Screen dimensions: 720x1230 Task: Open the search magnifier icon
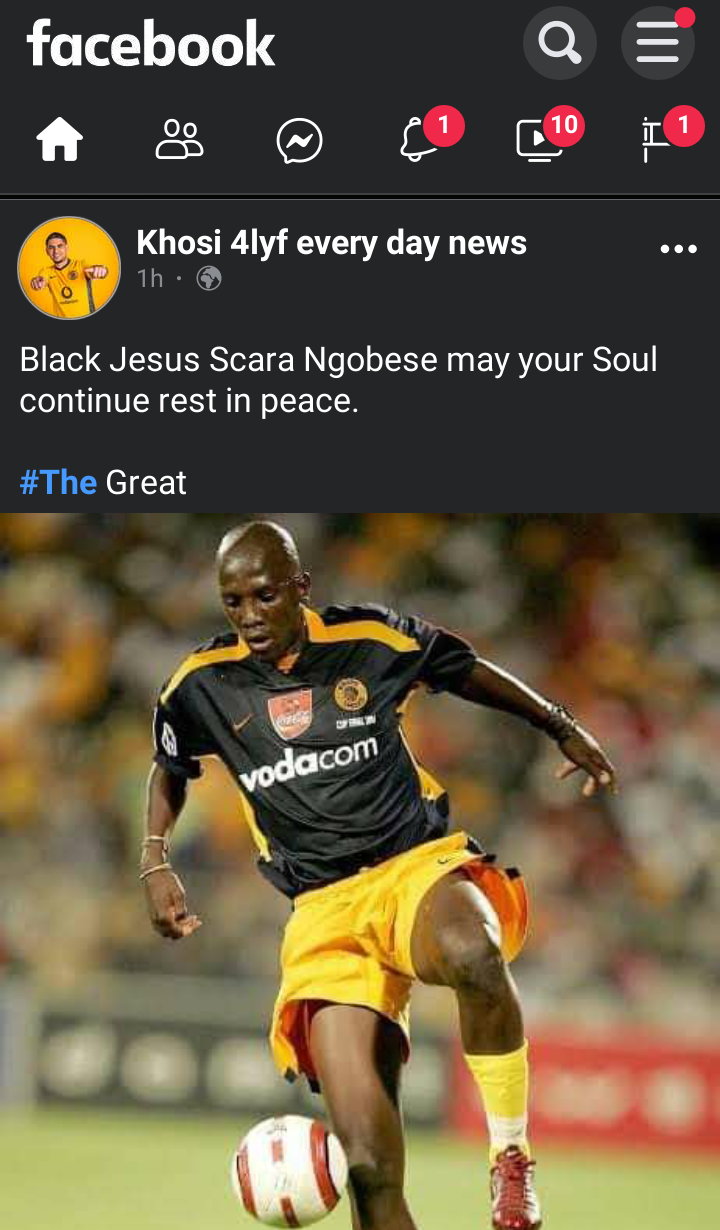[x=560, y=43]
